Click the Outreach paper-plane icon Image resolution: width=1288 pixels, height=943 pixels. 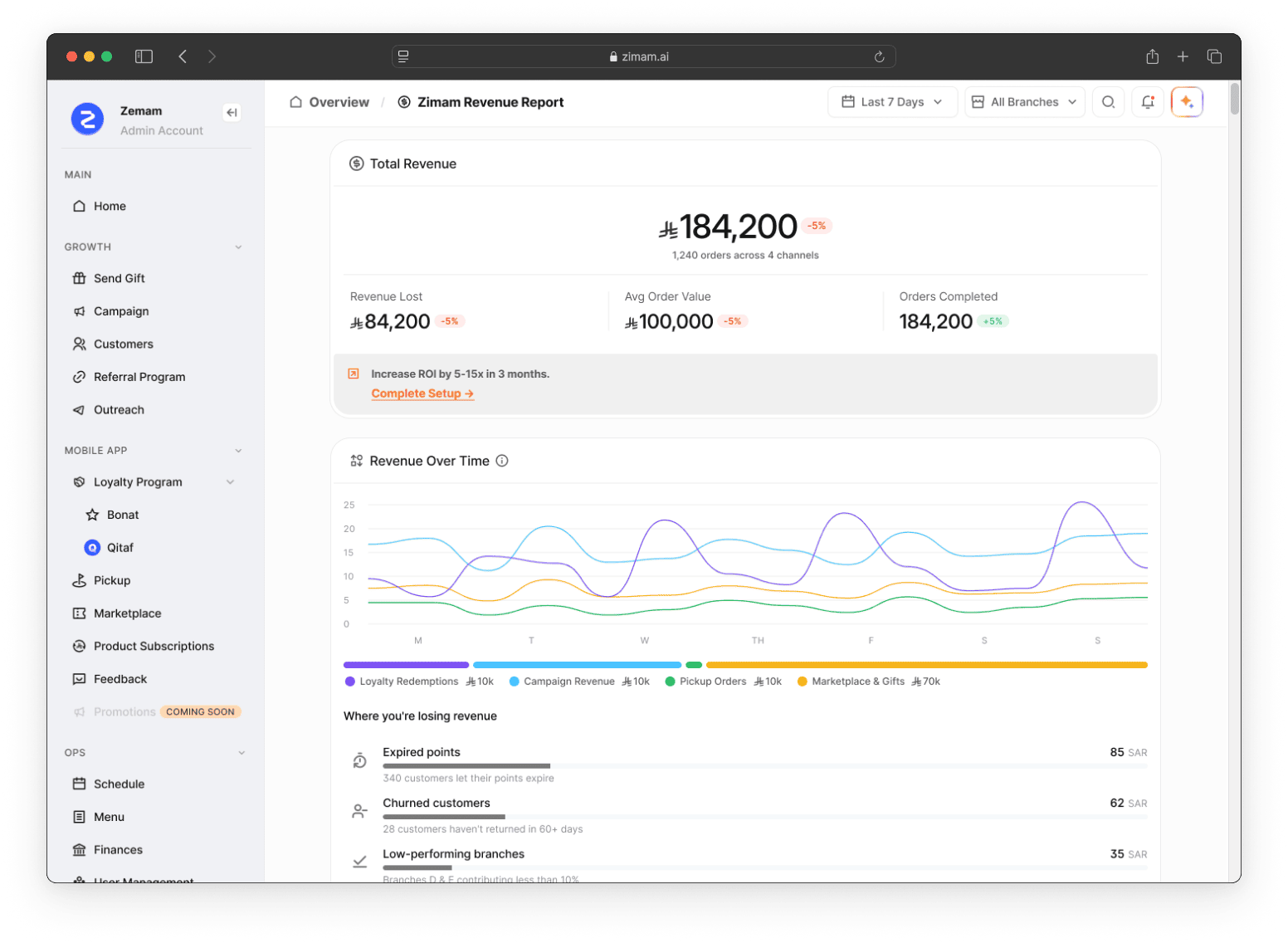[x=80, y=410]
